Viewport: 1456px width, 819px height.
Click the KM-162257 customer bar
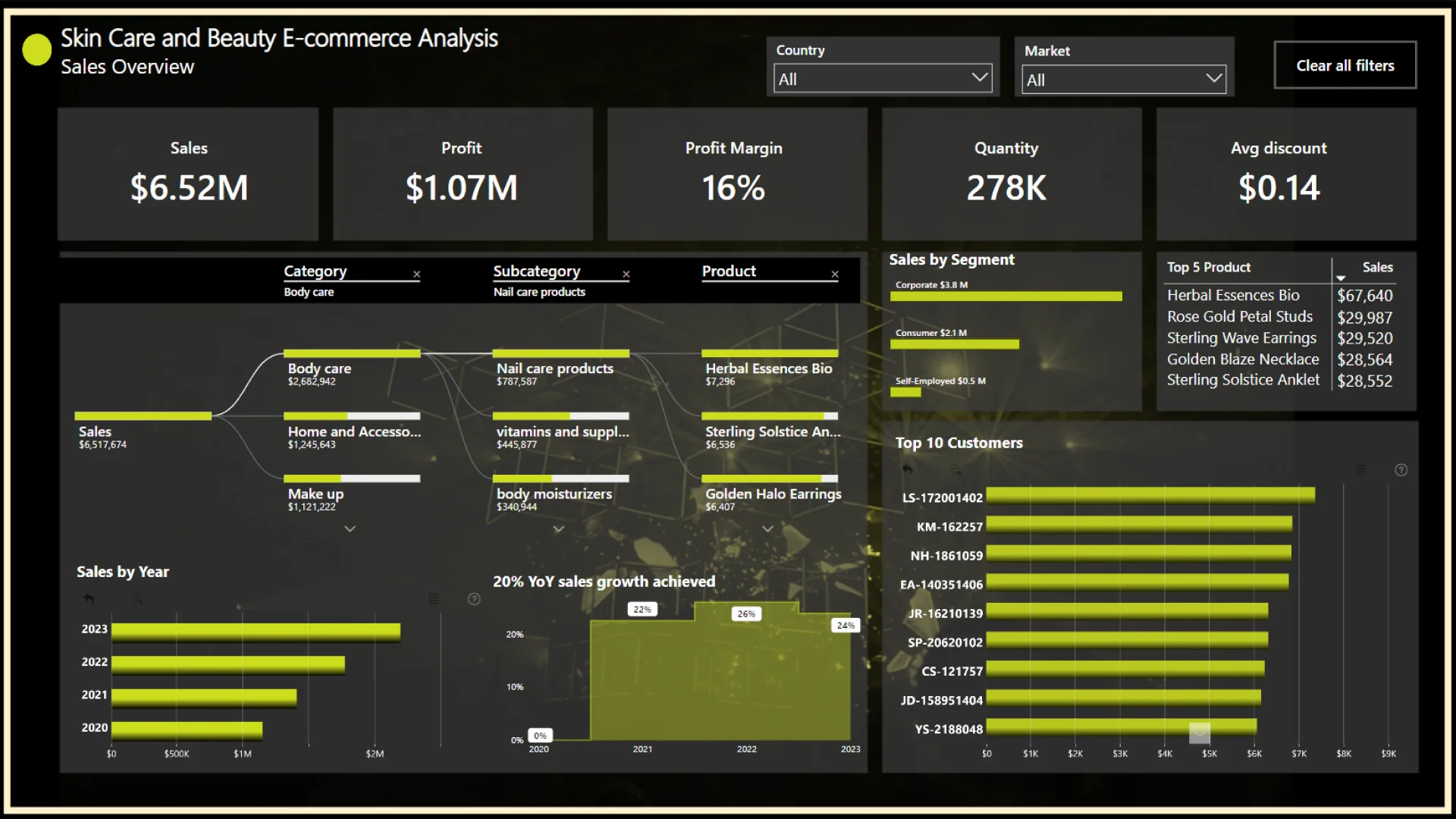1139,523
